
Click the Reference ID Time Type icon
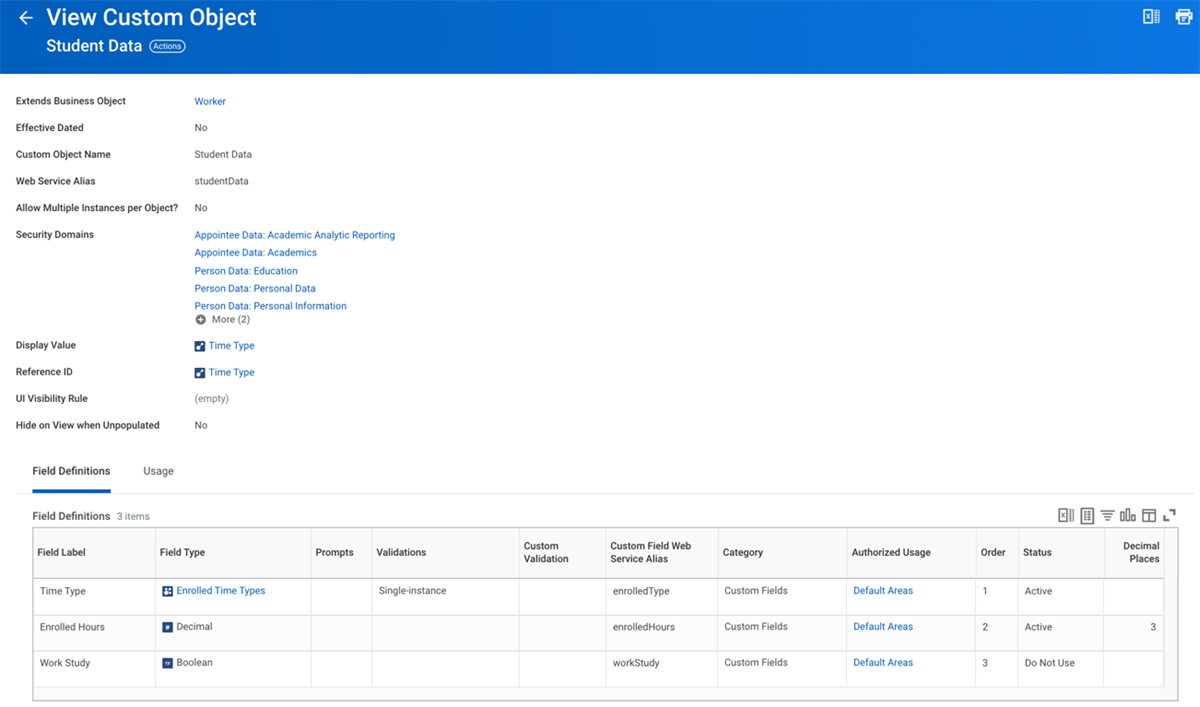tap(200, 373)
